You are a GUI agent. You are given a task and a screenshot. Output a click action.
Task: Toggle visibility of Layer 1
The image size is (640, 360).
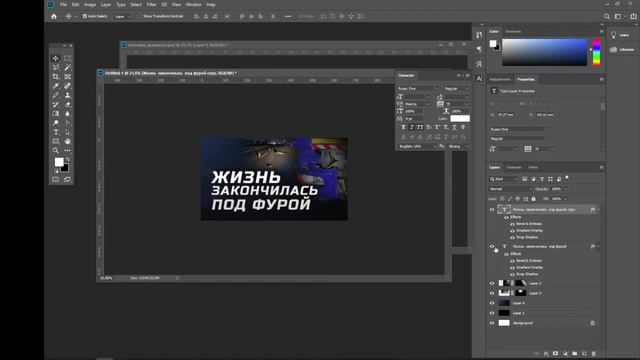tap(492, 313)
